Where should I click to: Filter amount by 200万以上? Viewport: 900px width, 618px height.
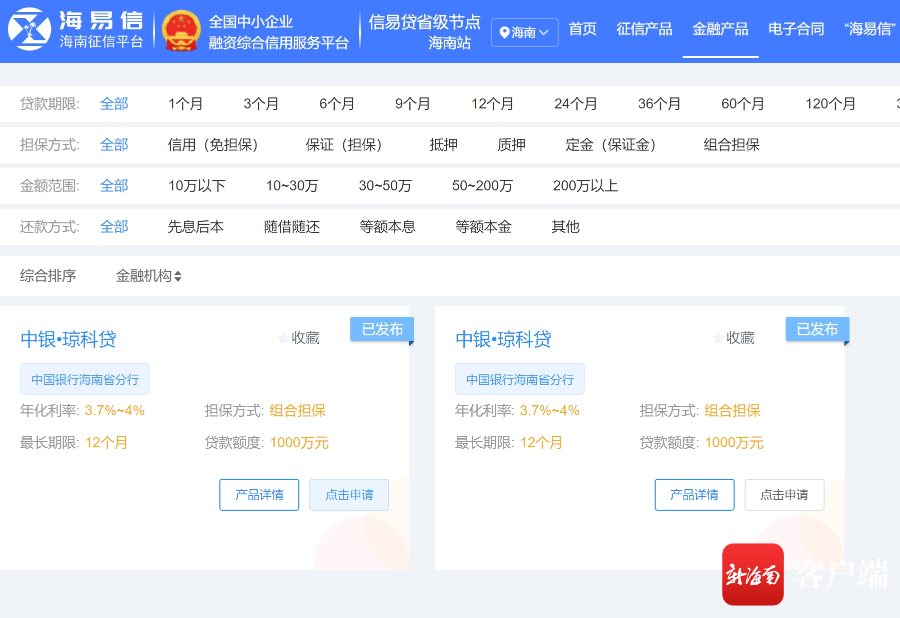click(x=585, y=186)
